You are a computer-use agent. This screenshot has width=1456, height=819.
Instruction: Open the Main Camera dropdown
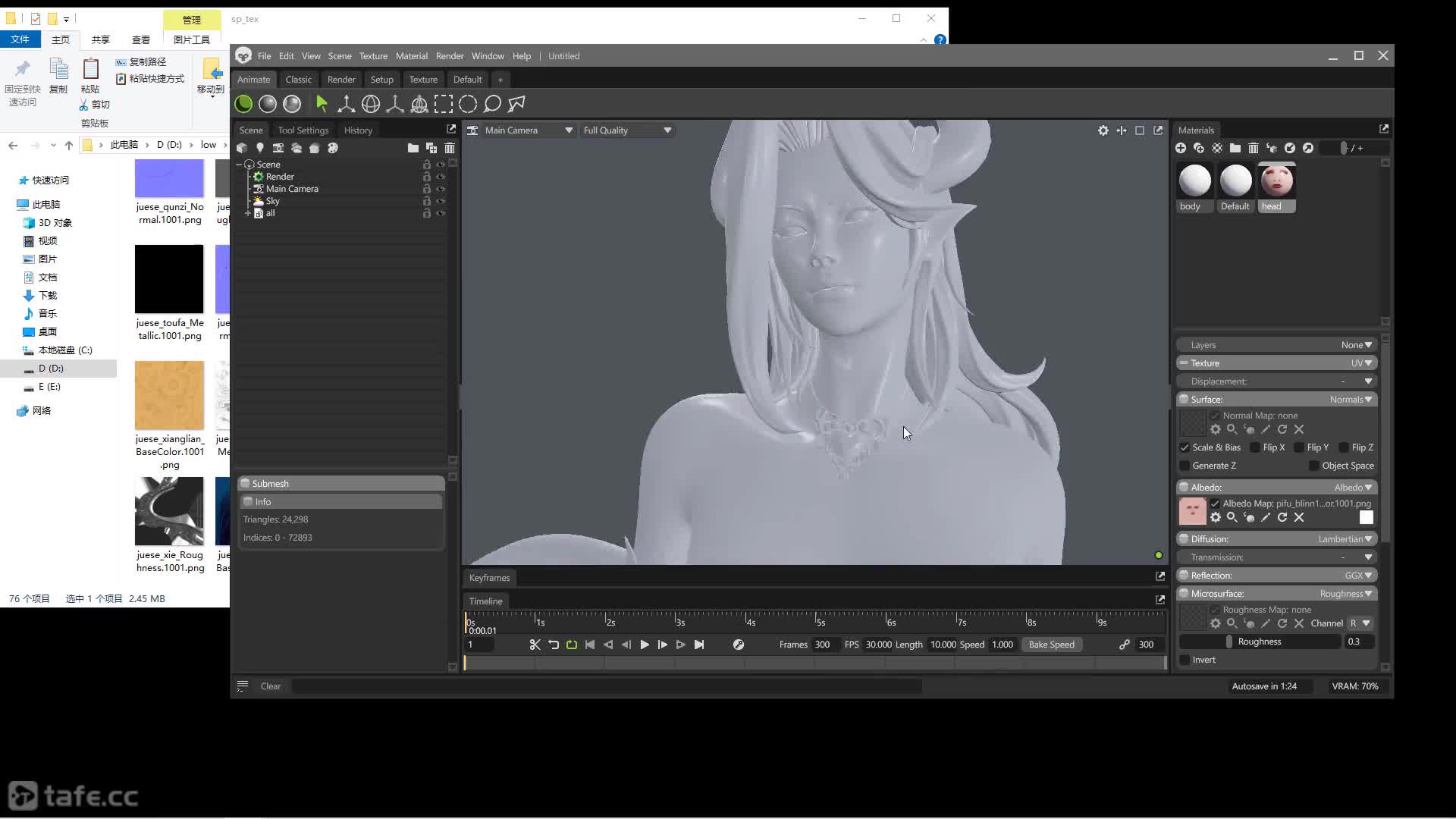coord(529,130)
